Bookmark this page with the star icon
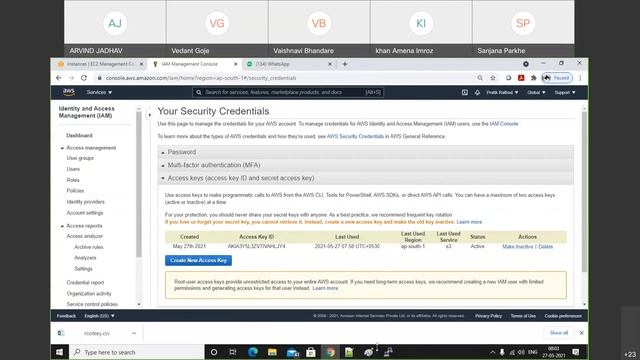This screenshot has height=360, width=640. (493, 78)
